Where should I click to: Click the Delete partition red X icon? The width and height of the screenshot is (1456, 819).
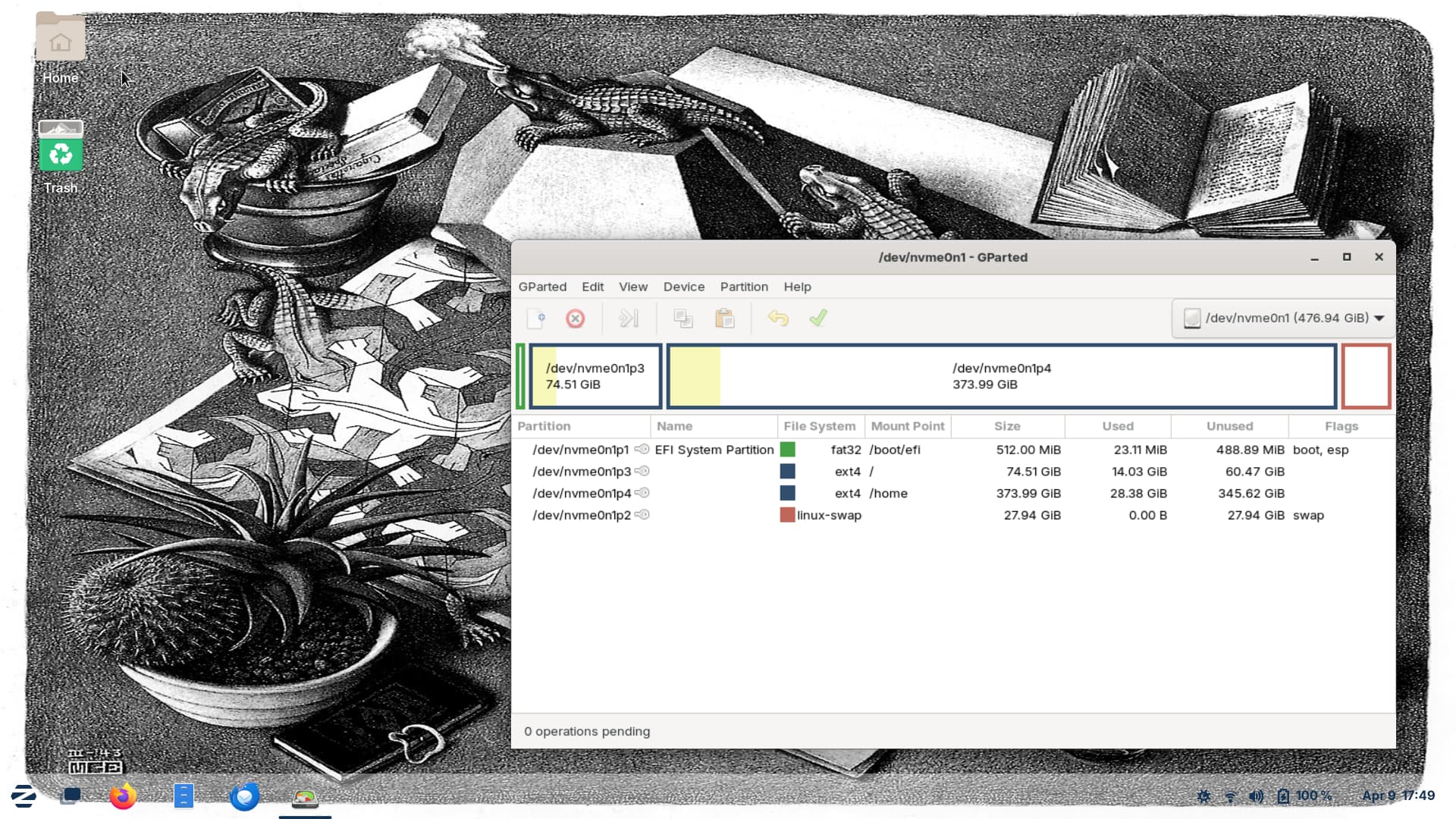576,318
